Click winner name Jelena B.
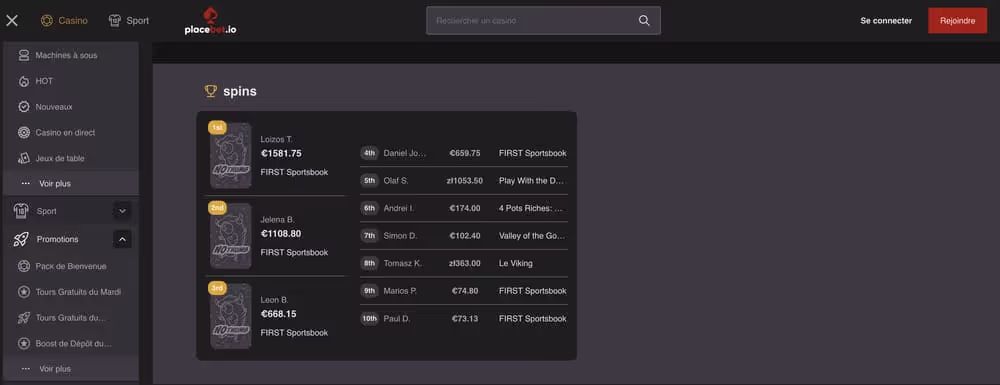 277,219
